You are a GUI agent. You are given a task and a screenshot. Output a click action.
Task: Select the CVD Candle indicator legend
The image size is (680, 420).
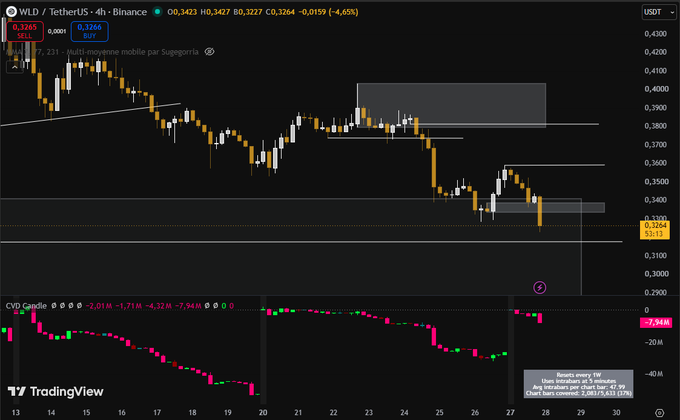pos(26,305)
